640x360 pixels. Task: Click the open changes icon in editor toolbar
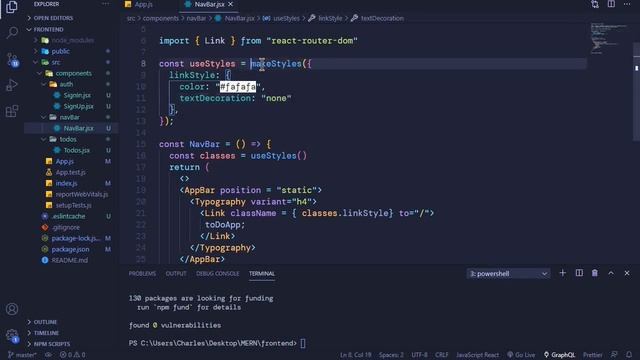(595, 4)
